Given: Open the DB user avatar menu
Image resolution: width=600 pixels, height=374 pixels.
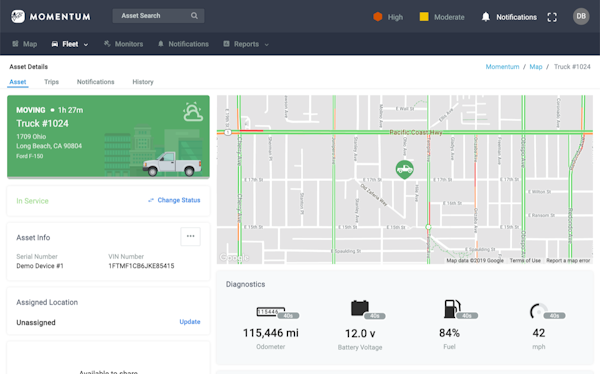Looking at the screenshot, I should (581, 16).
